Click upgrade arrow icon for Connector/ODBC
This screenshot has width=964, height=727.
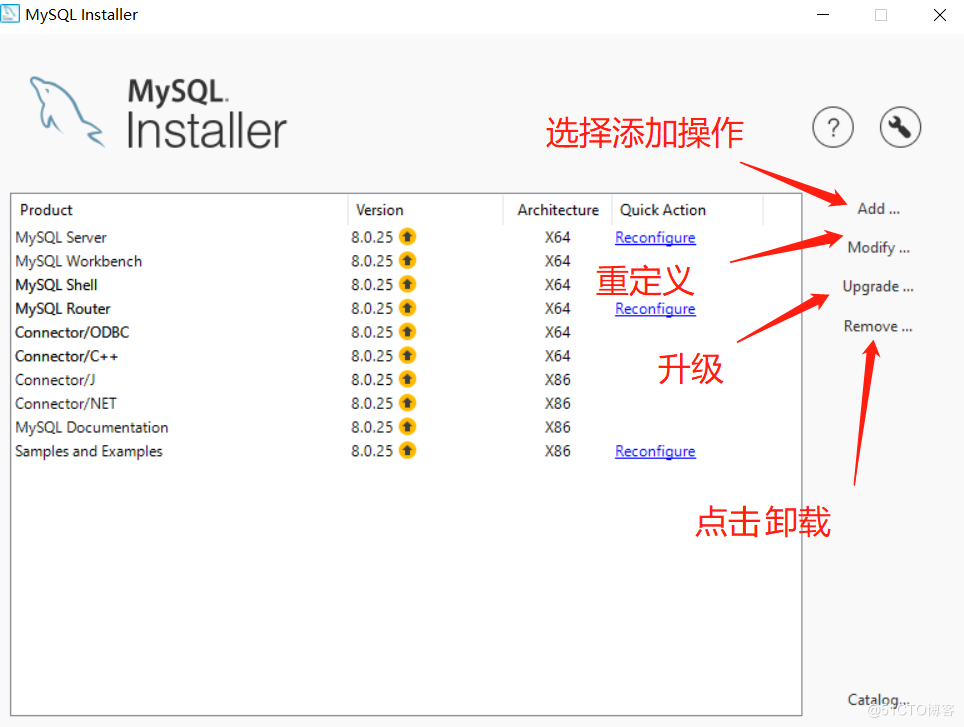407,332
